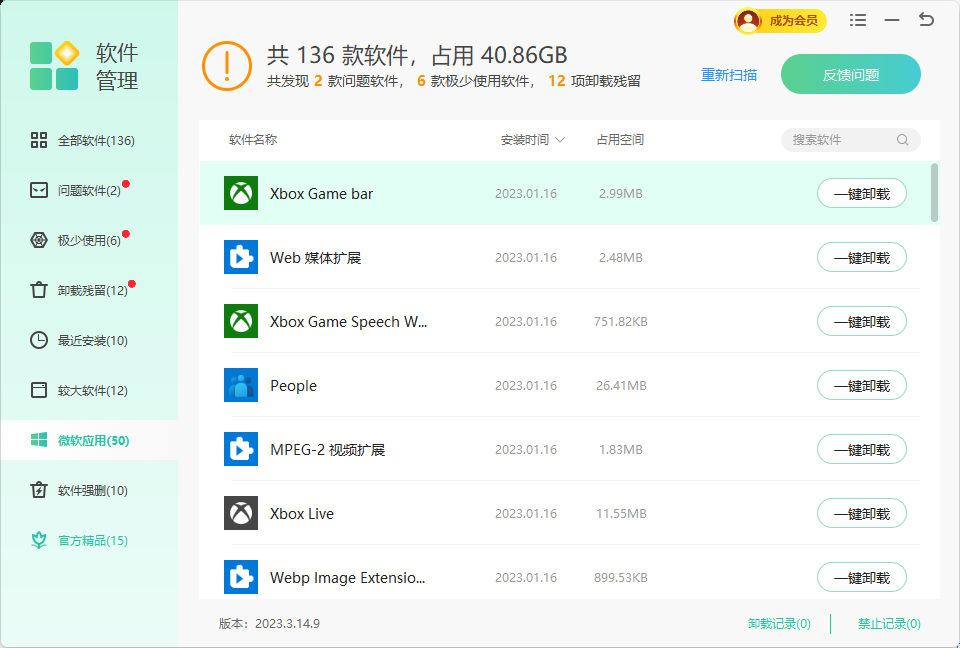Click the 官方精品 sidebar icon
960x648 pixels.
point(39,540)
